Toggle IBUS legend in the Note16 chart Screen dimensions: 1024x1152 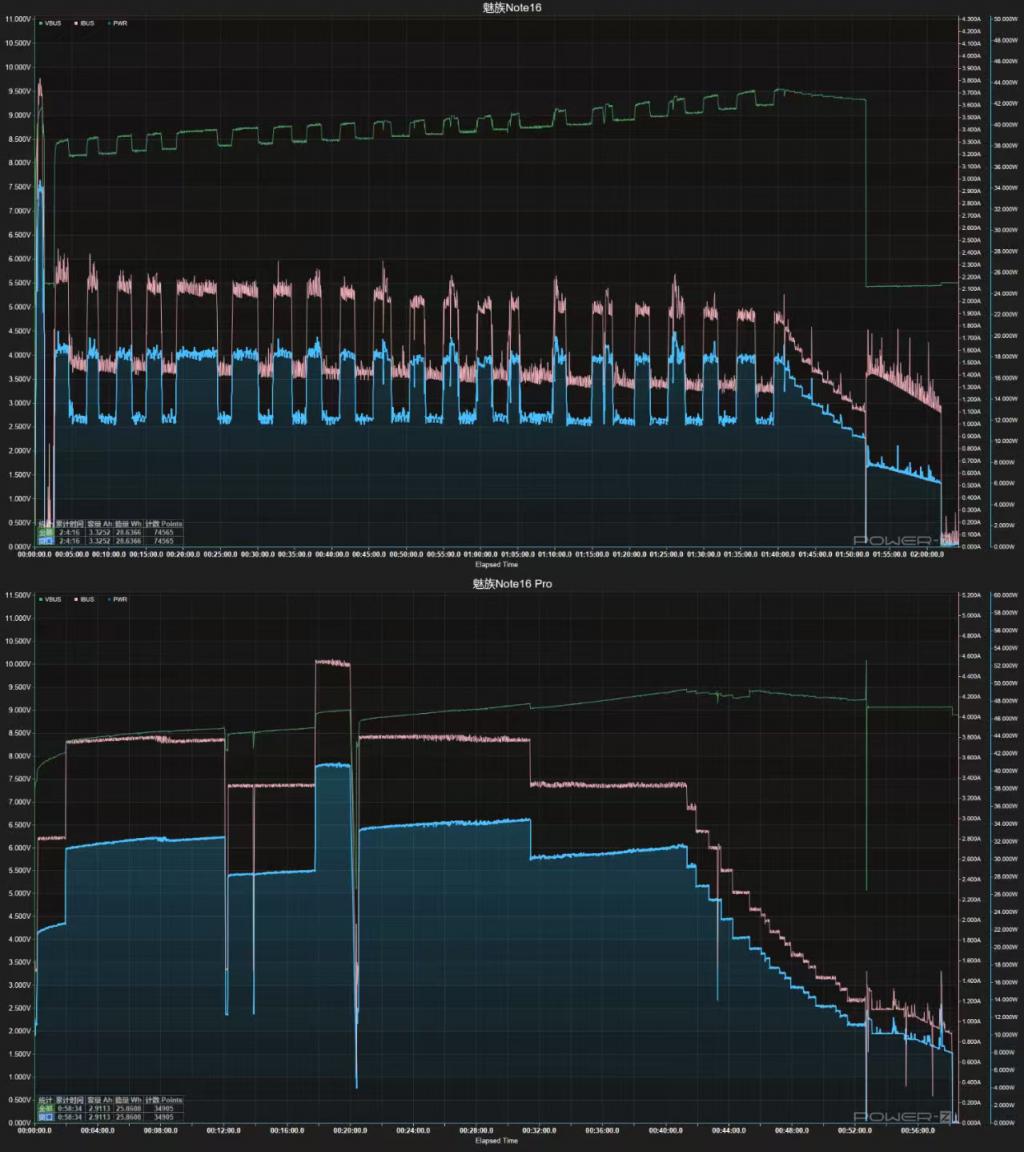pos(84,23)
